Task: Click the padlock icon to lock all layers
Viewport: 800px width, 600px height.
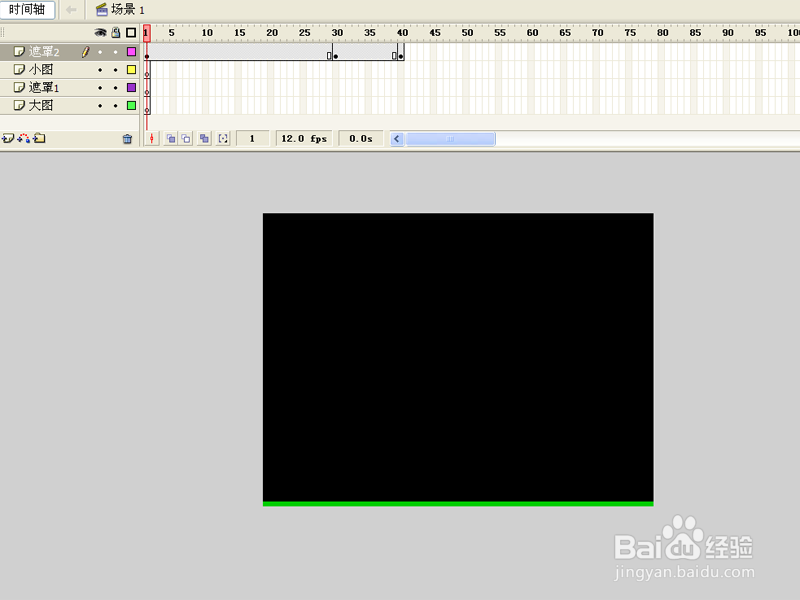Action: point(116,33)
